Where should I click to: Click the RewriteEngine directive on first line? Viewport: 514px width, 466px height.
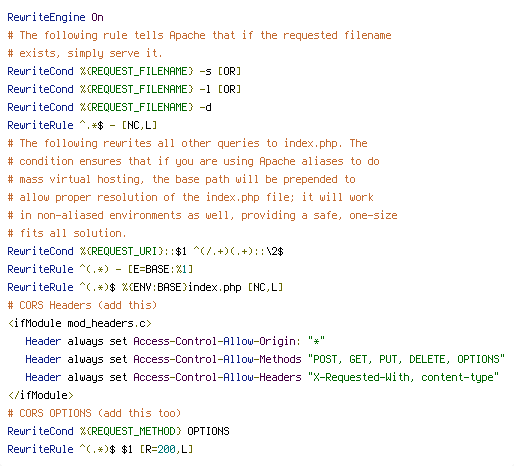click(x=46, y=17)
